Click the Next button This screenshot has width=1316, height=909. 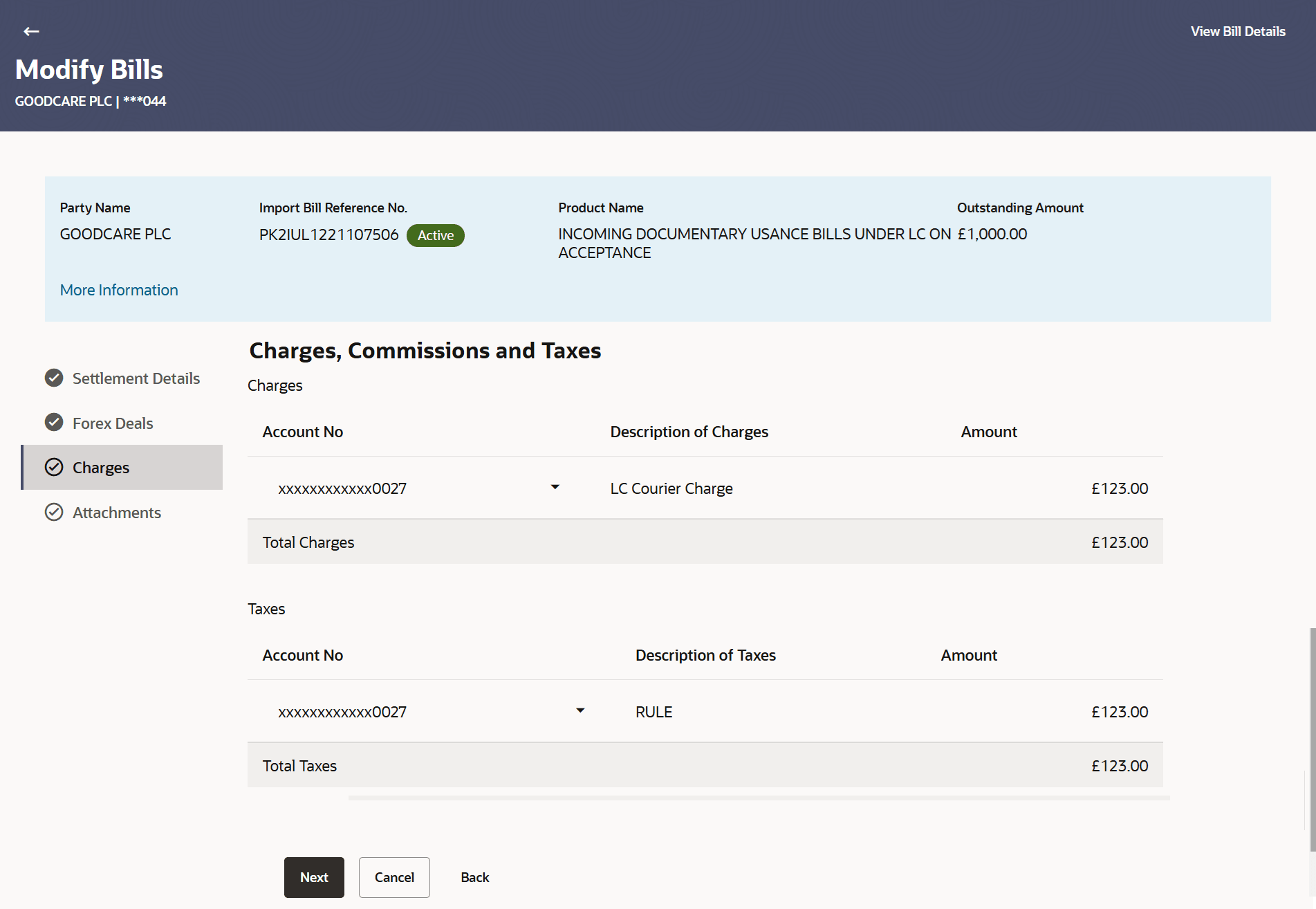(x=313, y=876)
